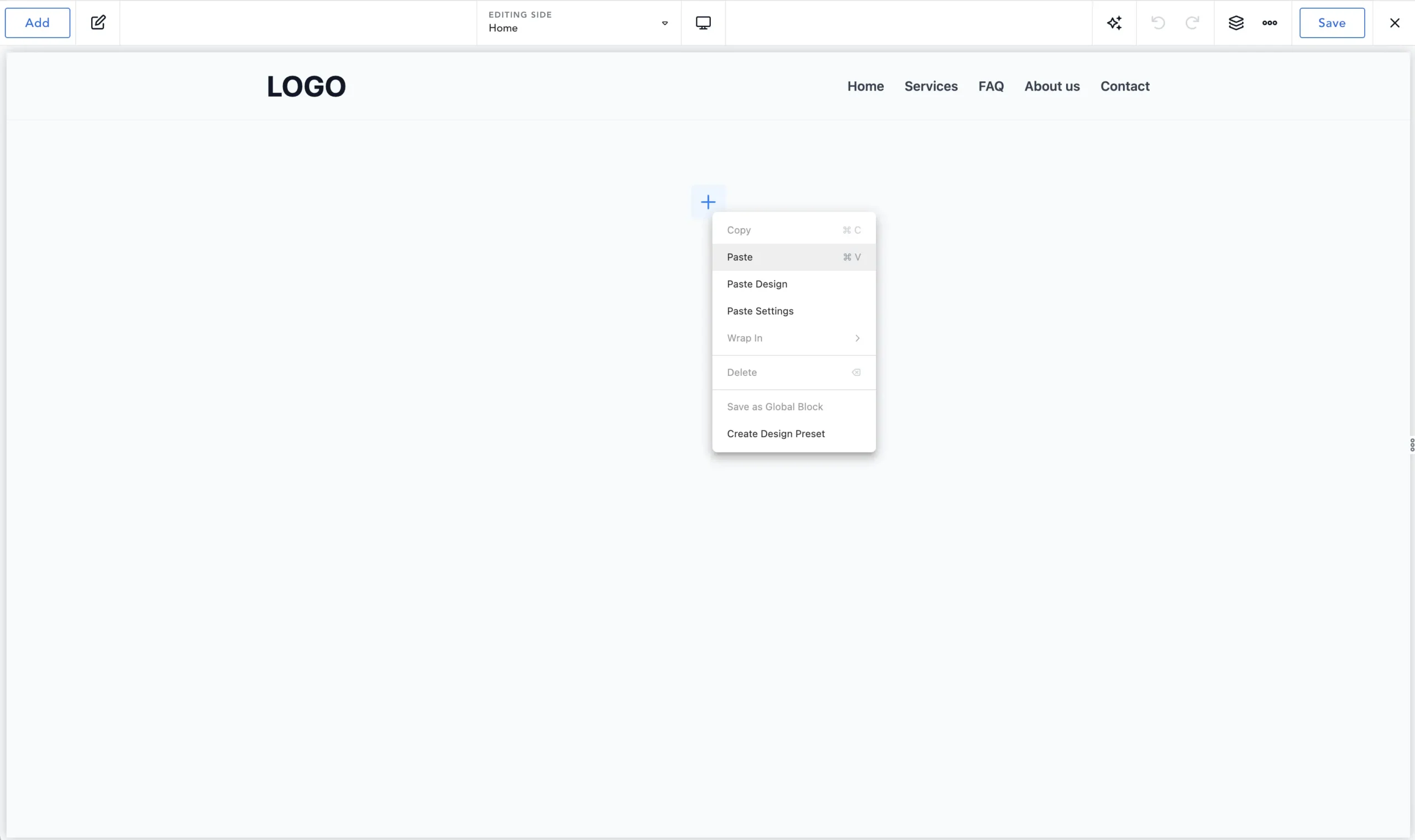Switch device view with the desktop monitor icon

click(703, 23)
